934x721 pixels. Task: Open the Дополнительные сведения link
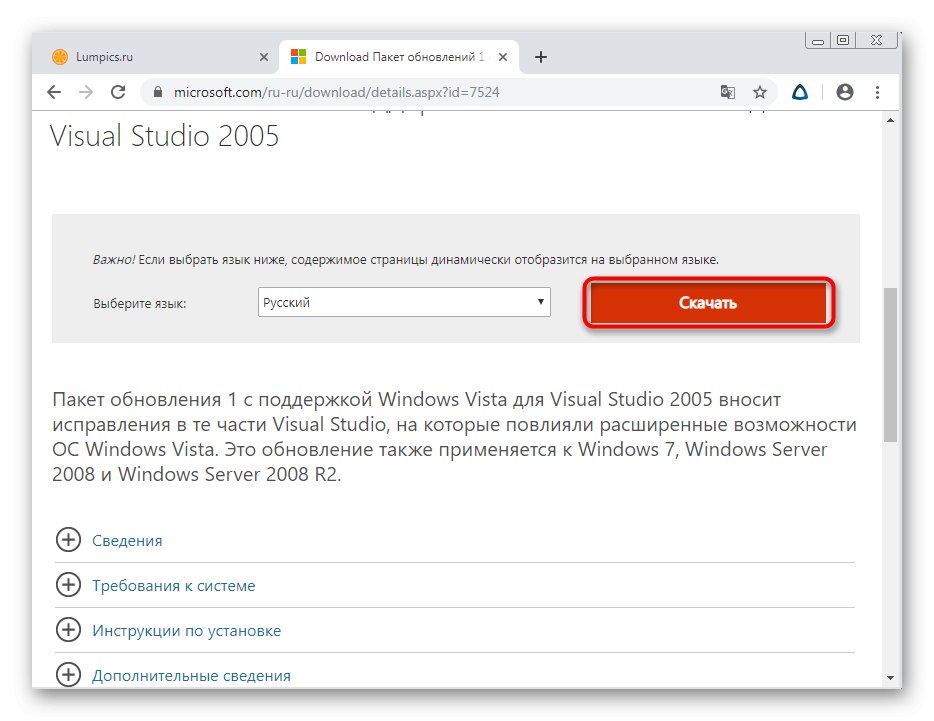(191, 676)
